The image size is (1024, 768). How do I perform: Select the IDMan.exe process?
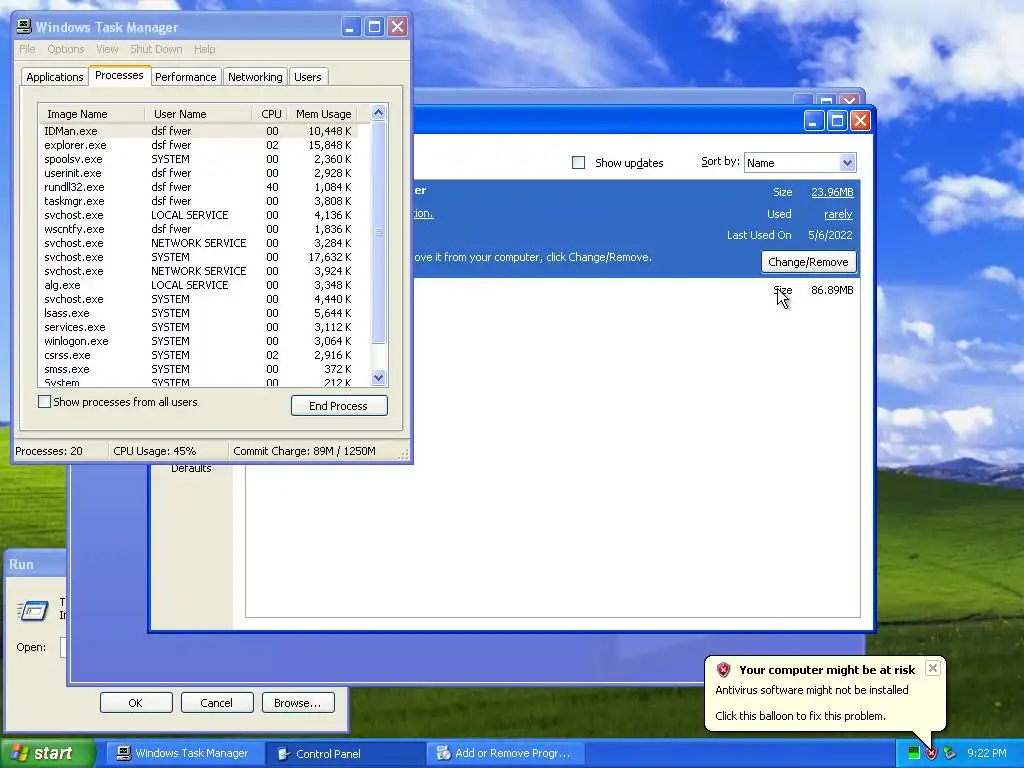[x=199, y=131]
